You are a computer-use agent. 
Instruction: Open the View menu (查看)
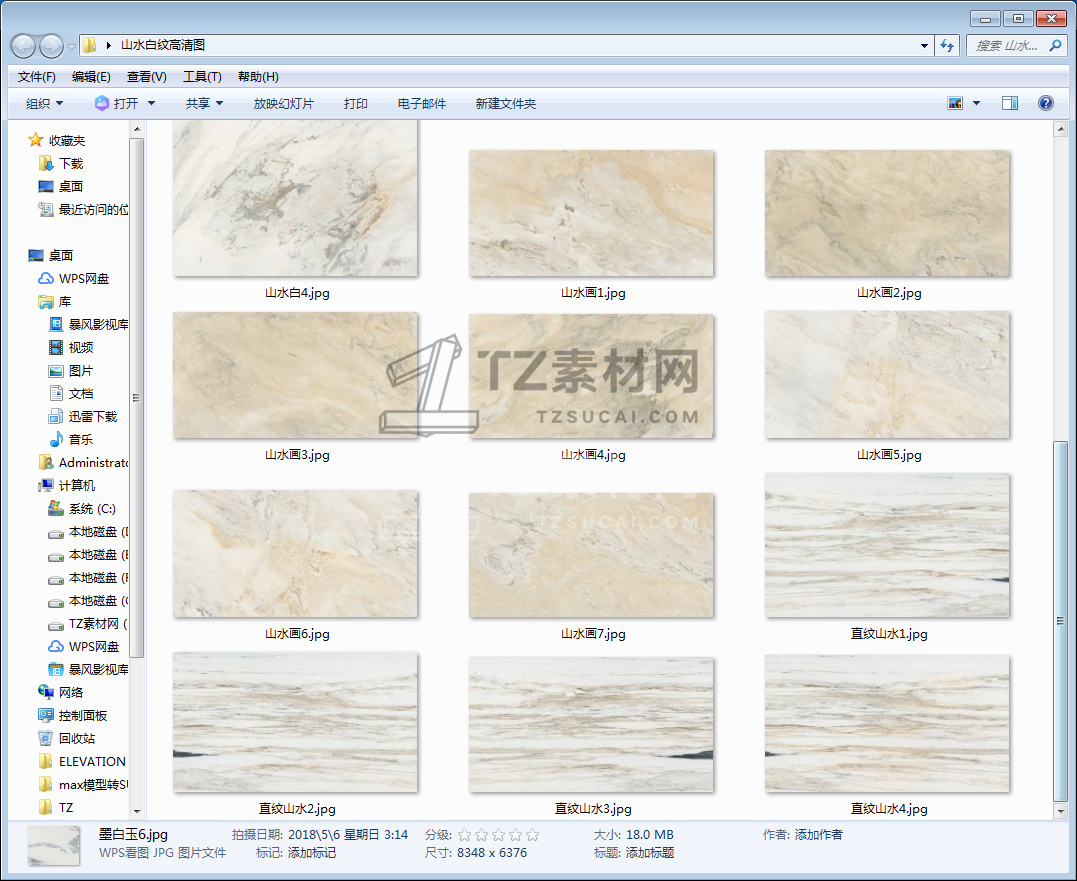[x=146, y=77]
